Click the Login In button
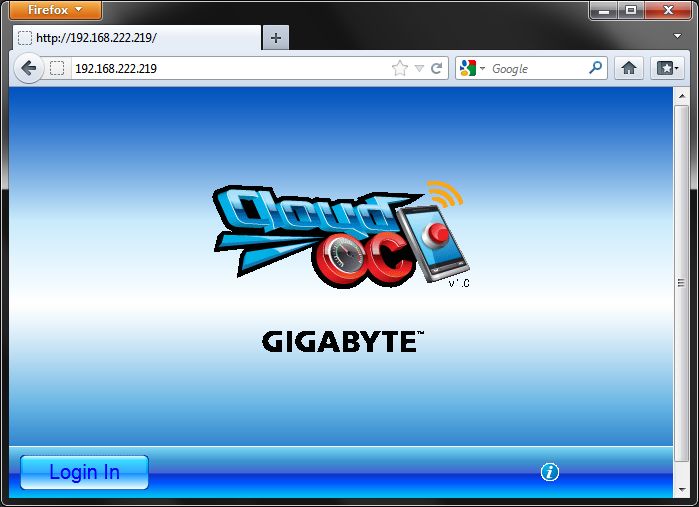Viewport: 699px width, 507px height. pyautogui.click(x=84, y=472)
